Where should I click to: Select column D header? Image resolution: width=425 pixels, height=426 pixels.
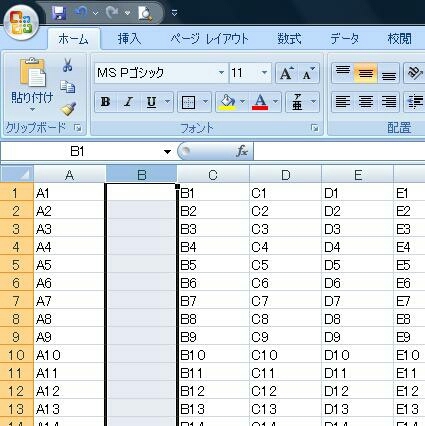286,174
